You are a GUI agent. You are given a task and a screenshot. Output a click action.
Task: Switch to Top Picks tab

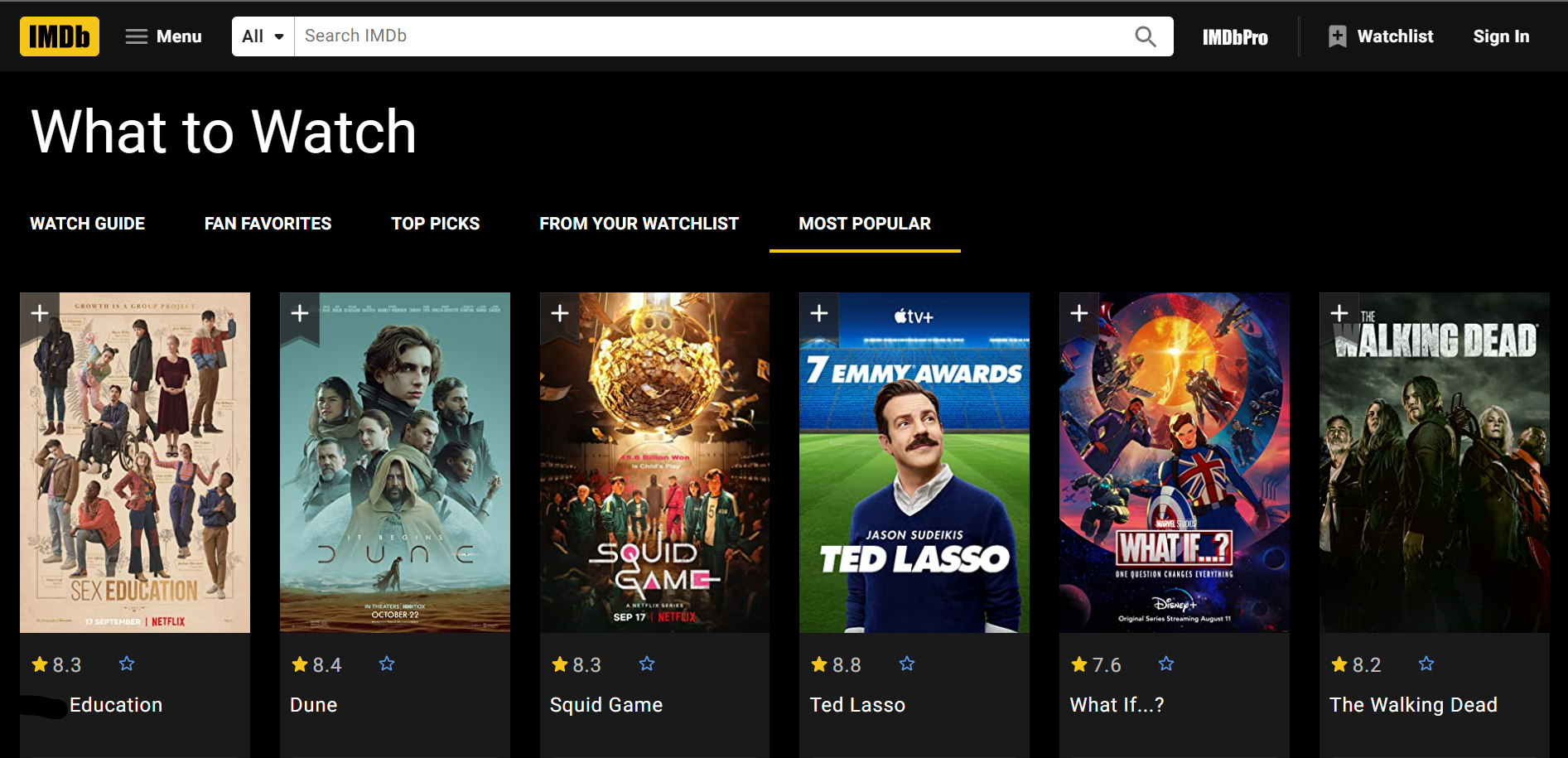436,224
